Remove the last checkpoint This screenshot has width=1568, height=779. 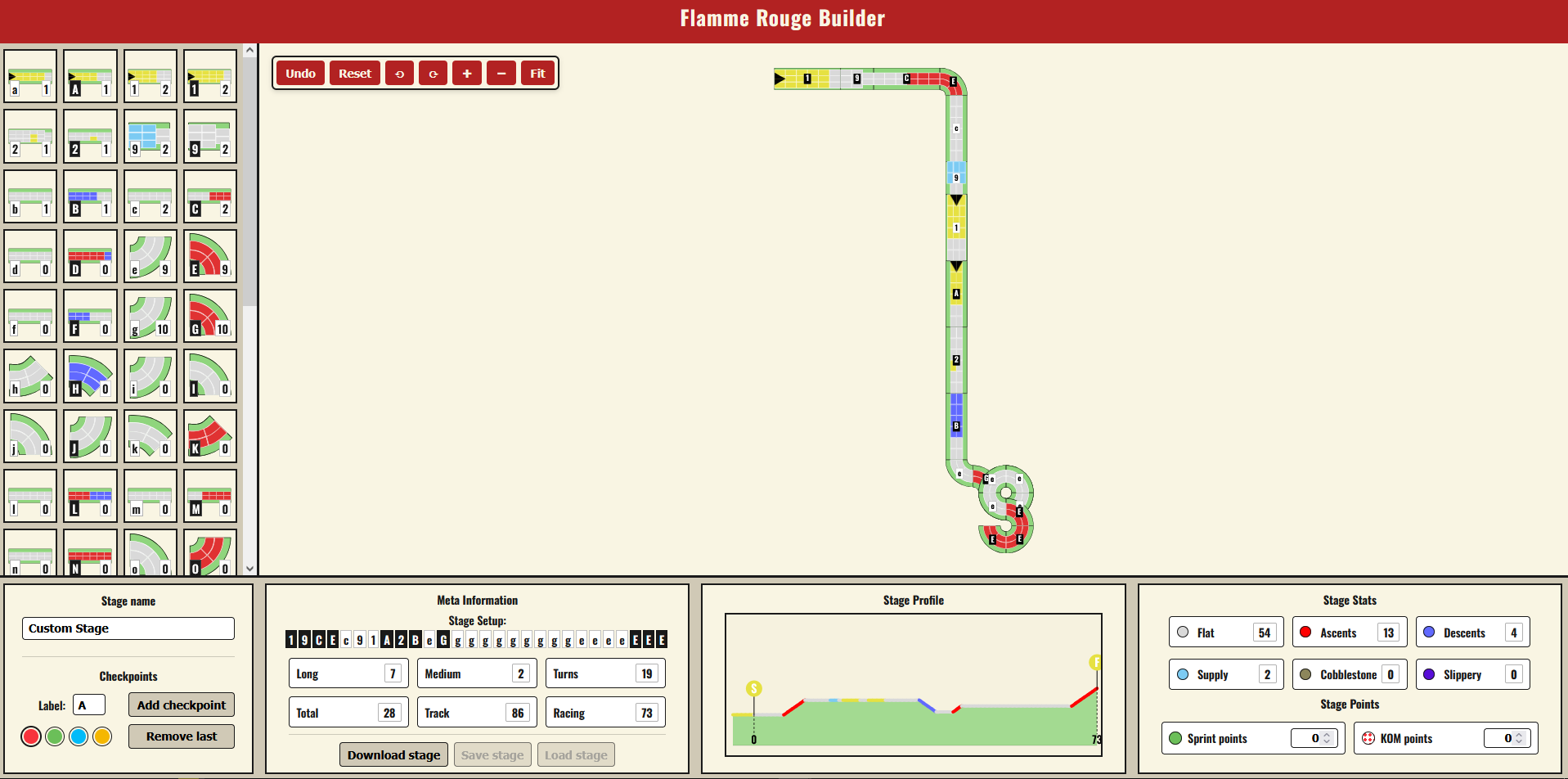[182, 736]
